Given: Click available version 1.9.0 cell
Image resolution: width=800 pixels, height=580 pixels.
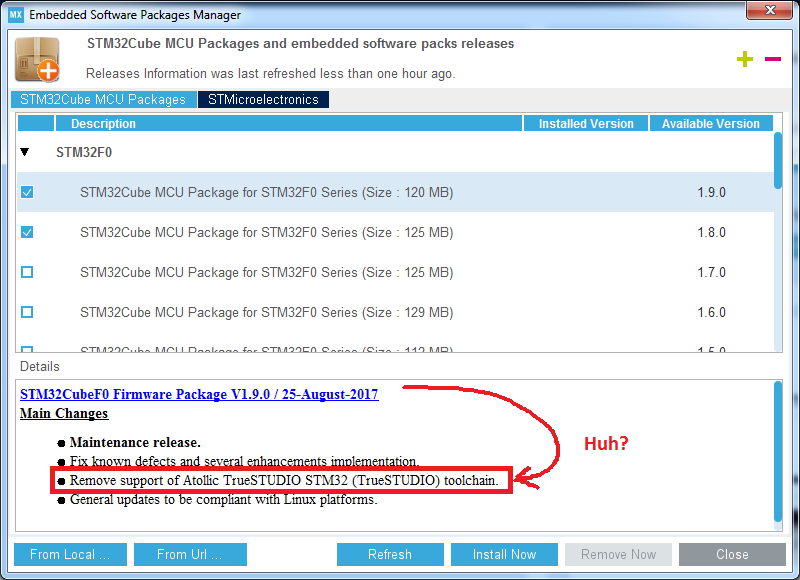Looking at the screenshot, I should point(711,192).
